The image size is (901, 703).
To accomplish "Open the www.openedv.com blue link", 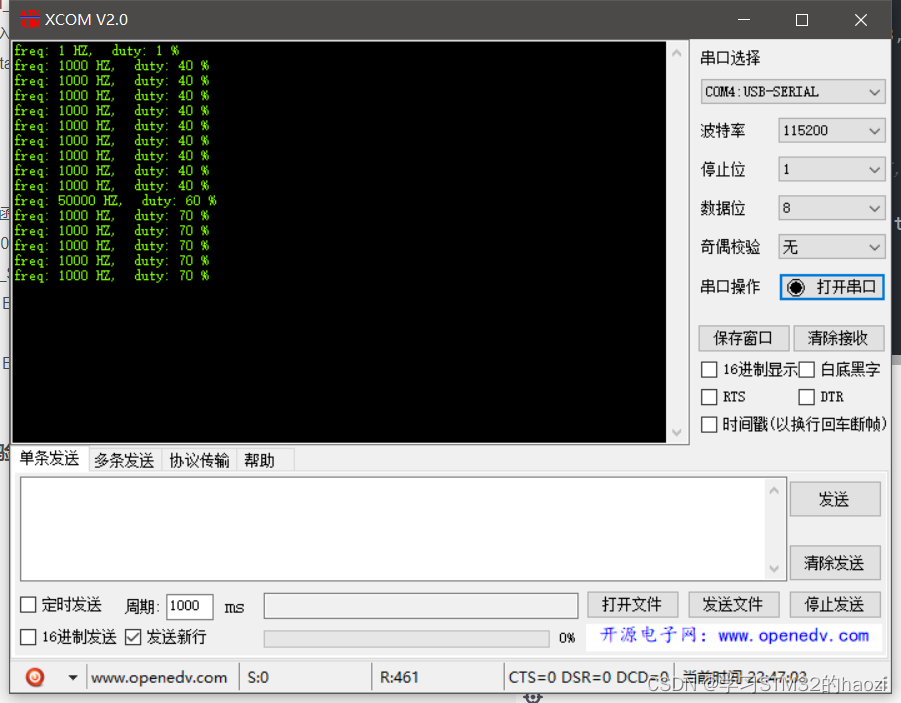I will [x=793, y=636].
